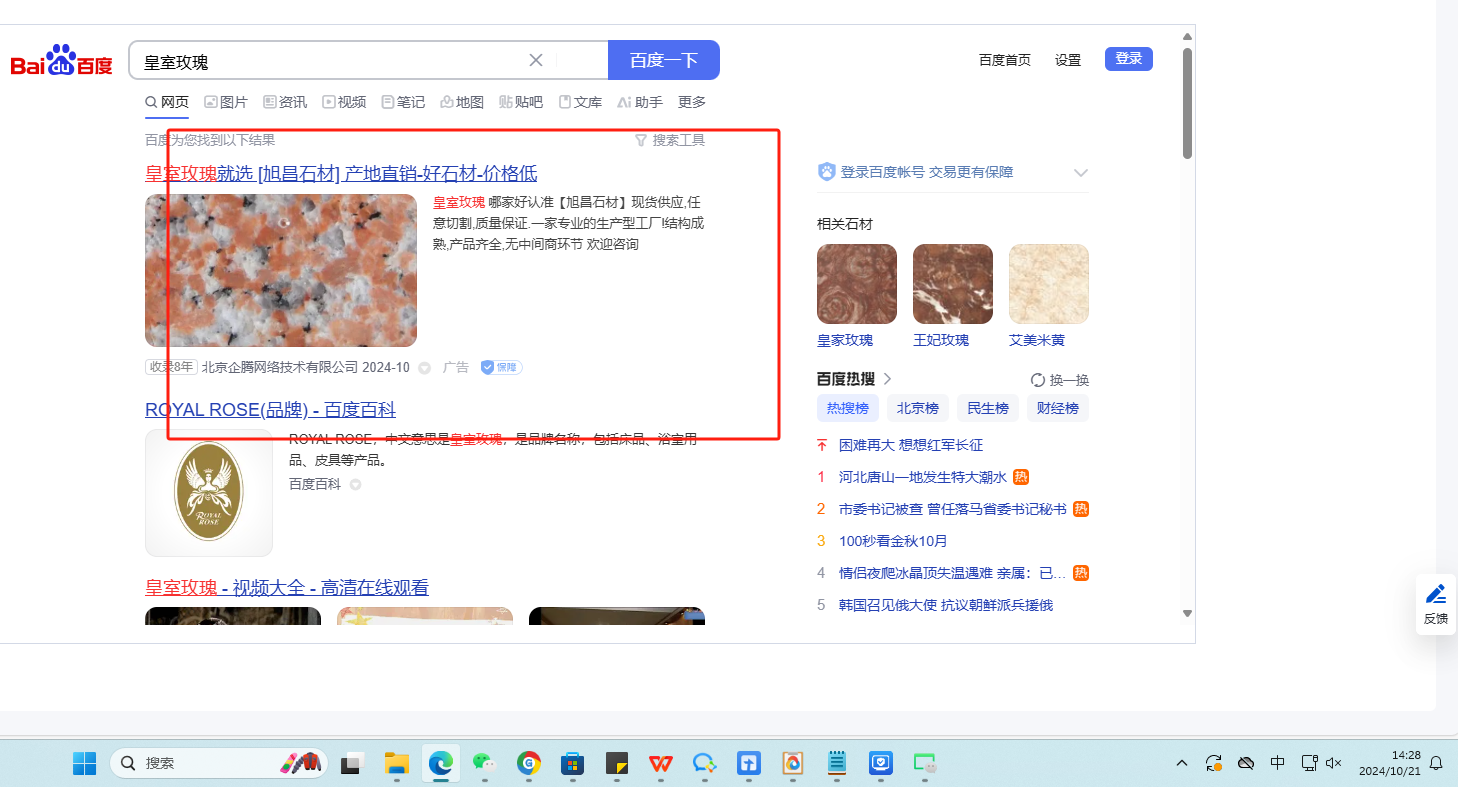
Task: Click the green screen icon on taskbar
Action: pyautogui.click(x=924, y=763)
